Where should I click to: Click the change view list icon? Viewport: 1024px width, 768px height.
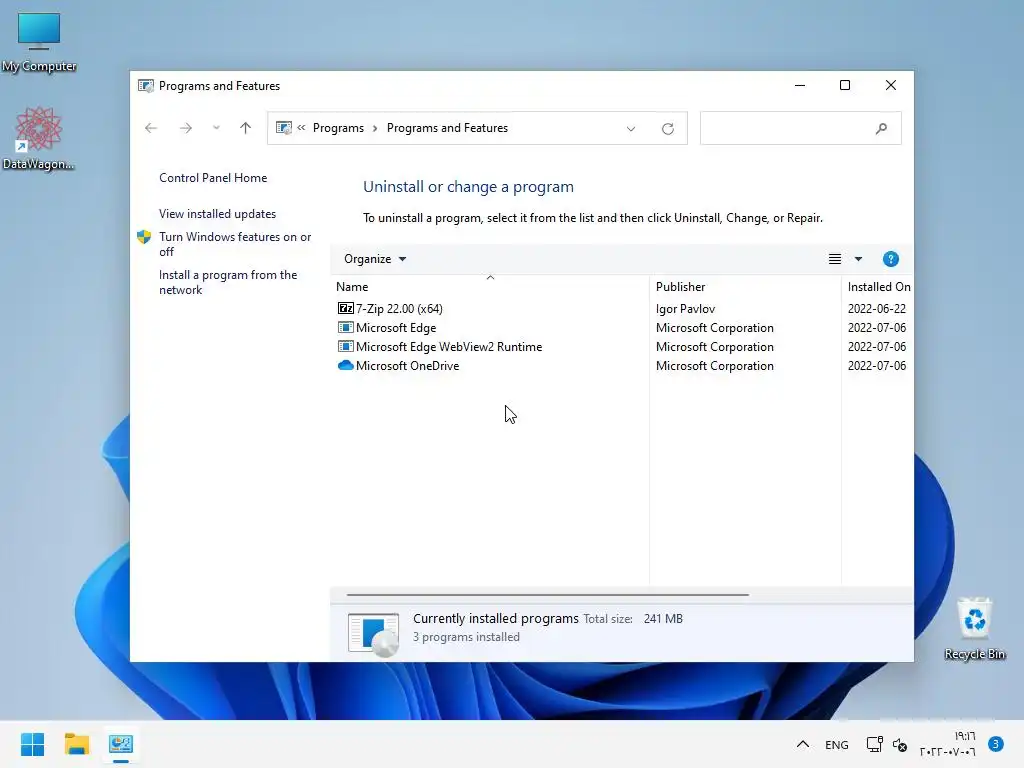click(x=835, y=259)
